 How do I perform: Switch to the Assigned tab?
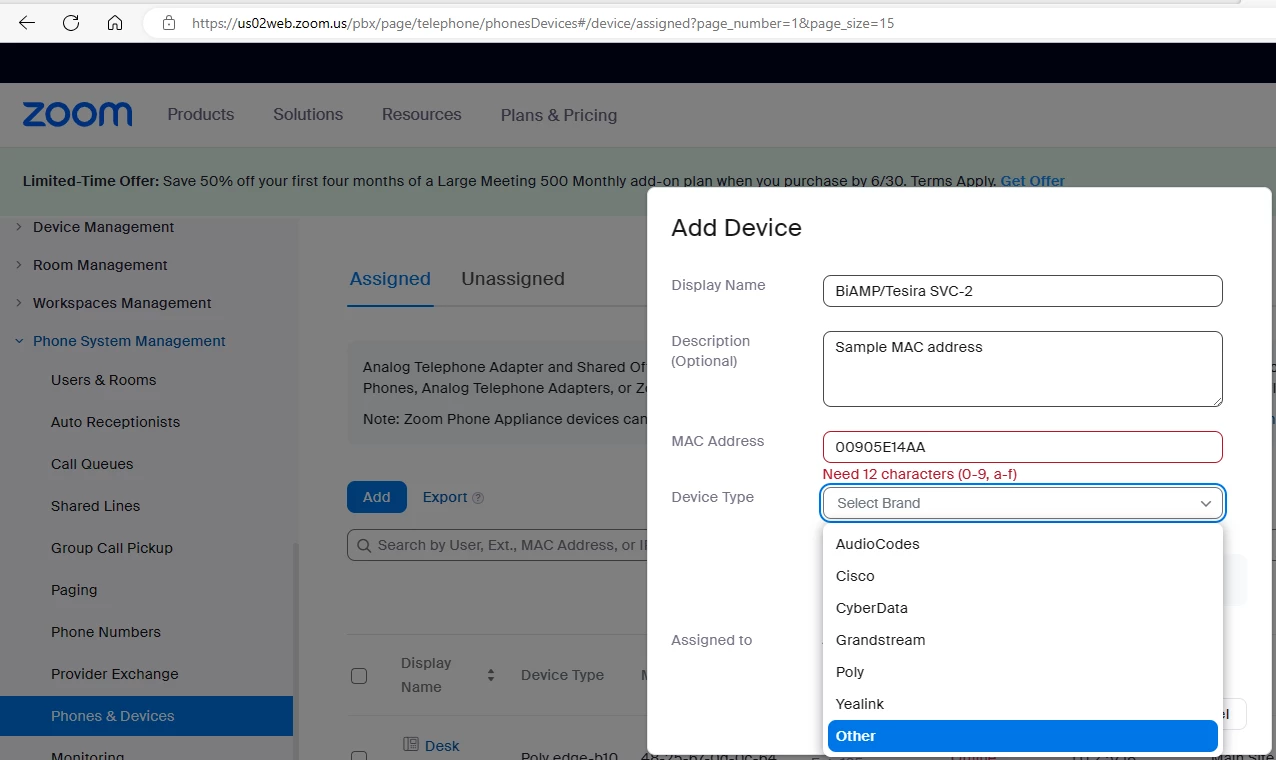click(x=390, y=279)
